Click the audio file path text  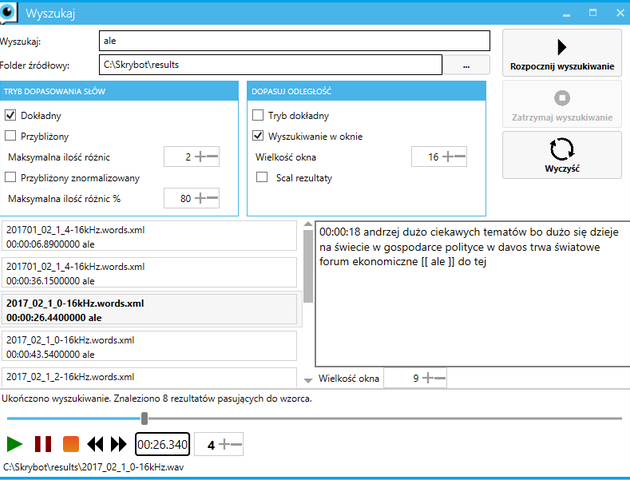(93, 467)
